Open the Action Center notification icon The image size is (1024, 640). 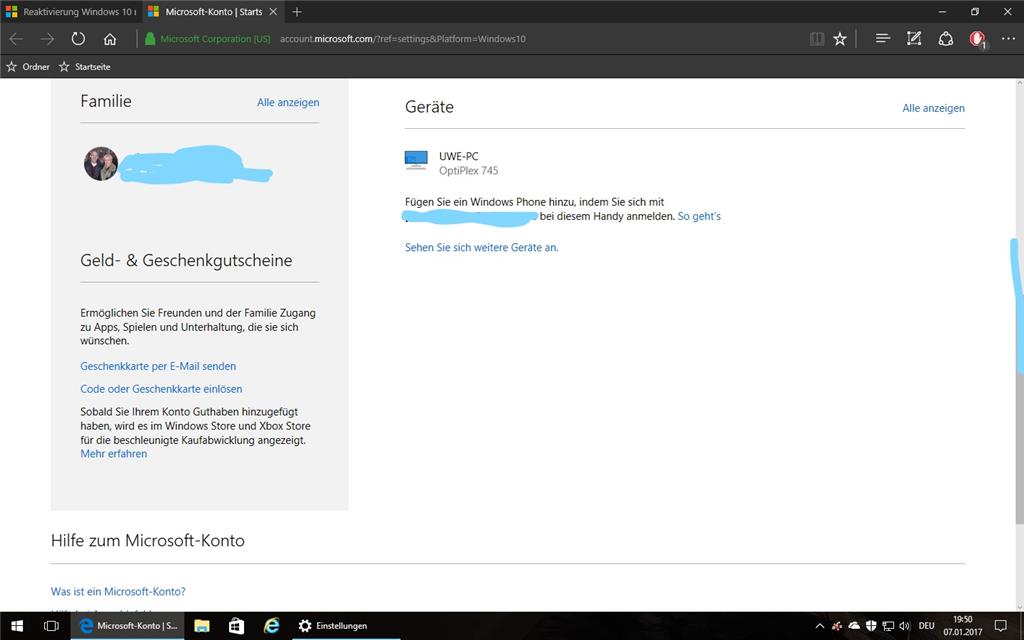(1000, 626)
